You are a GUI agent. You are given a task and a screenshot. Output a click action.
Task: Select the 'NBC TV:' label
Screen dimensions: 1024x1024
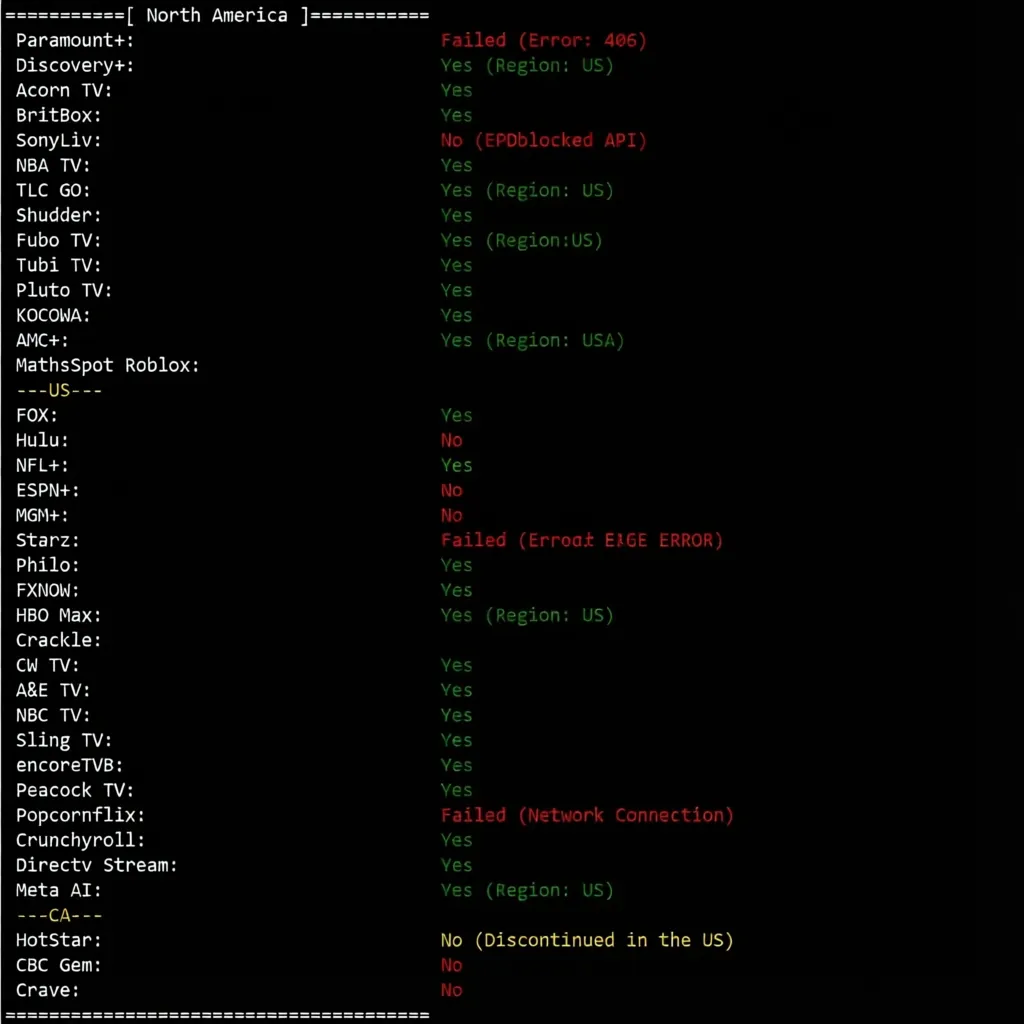point(53,715)
